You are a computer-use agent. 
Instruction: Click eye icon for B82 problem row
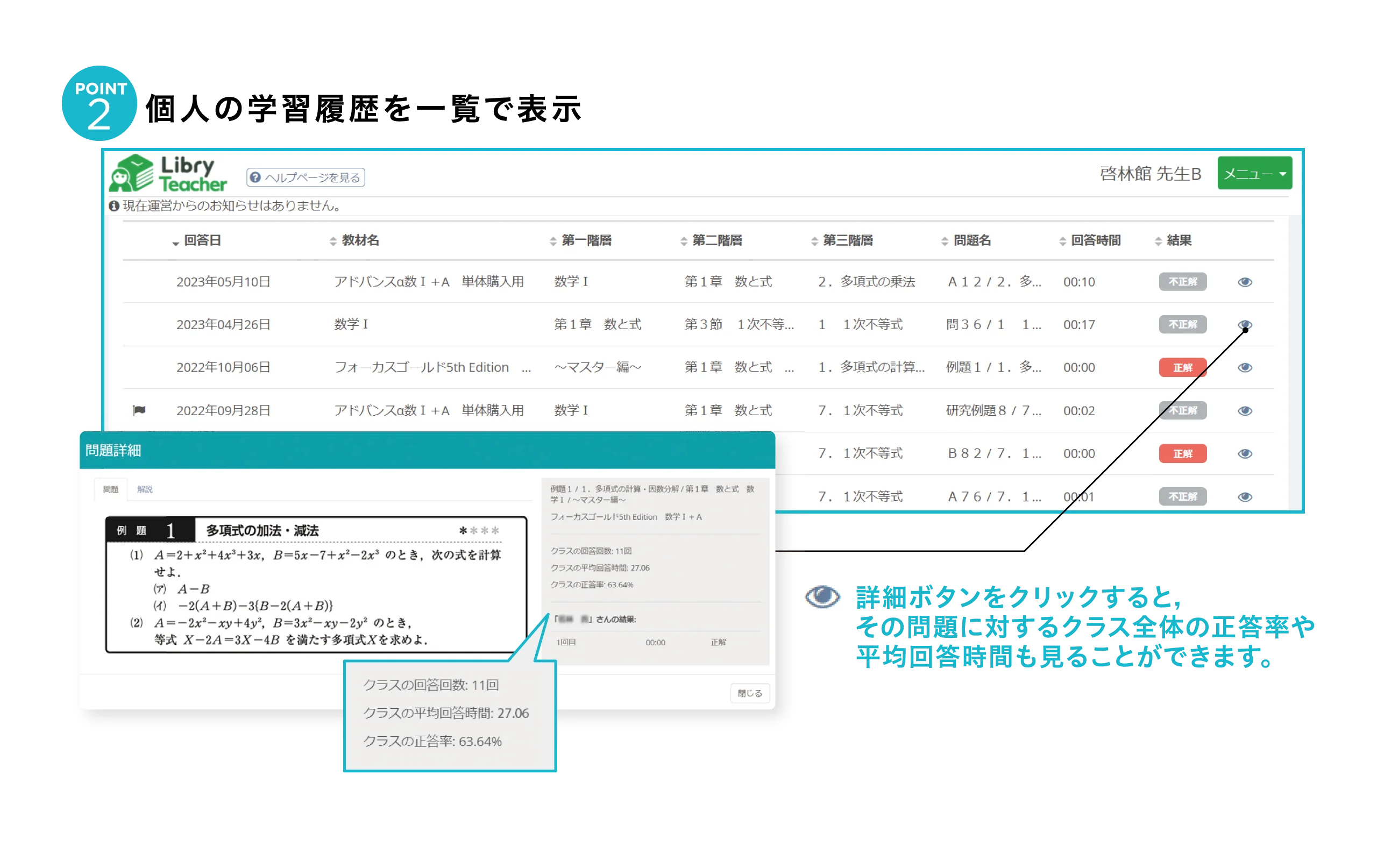click(x=1245, y=453)
